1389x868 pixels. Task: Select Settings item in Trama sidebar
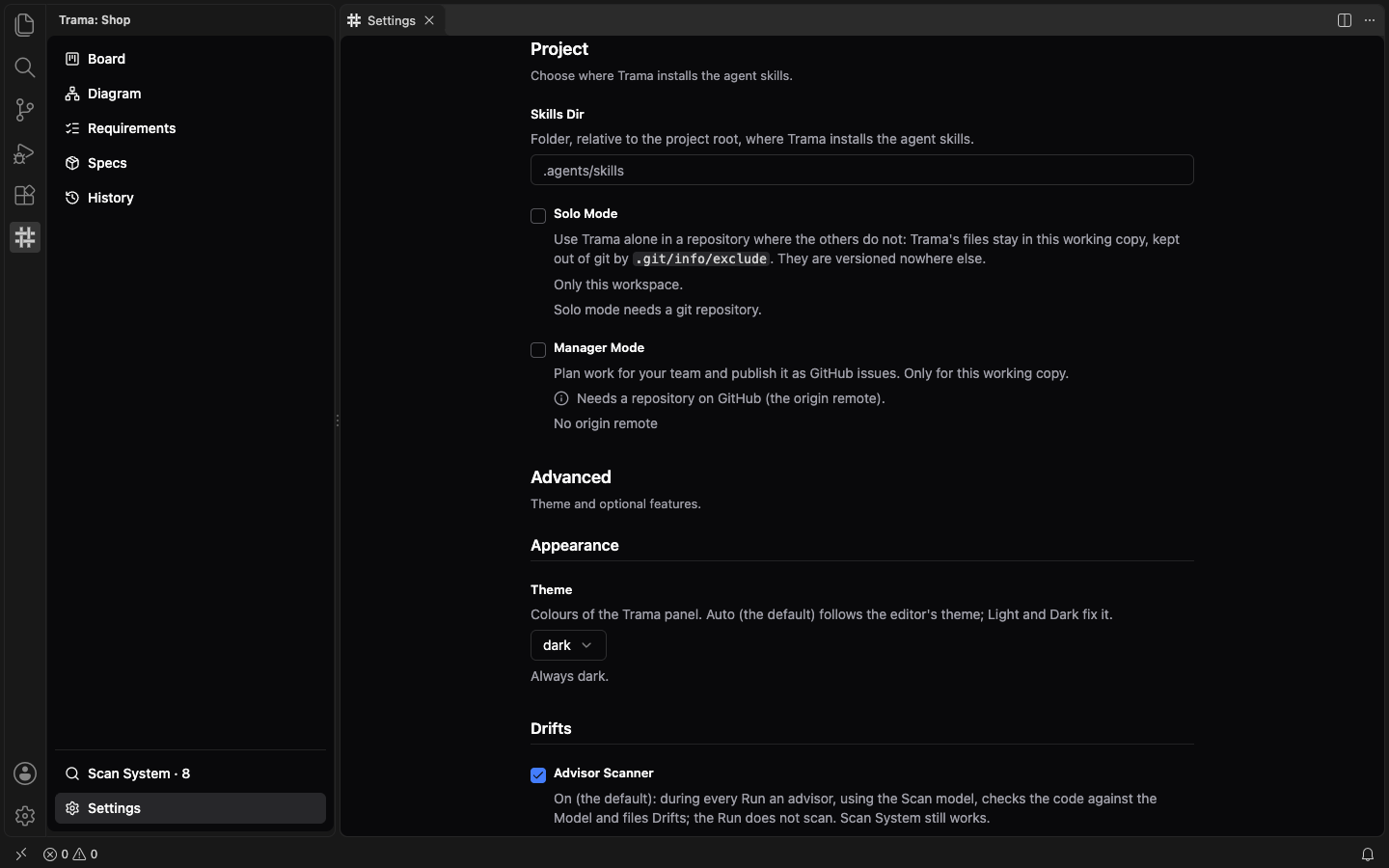click(190, 808)
